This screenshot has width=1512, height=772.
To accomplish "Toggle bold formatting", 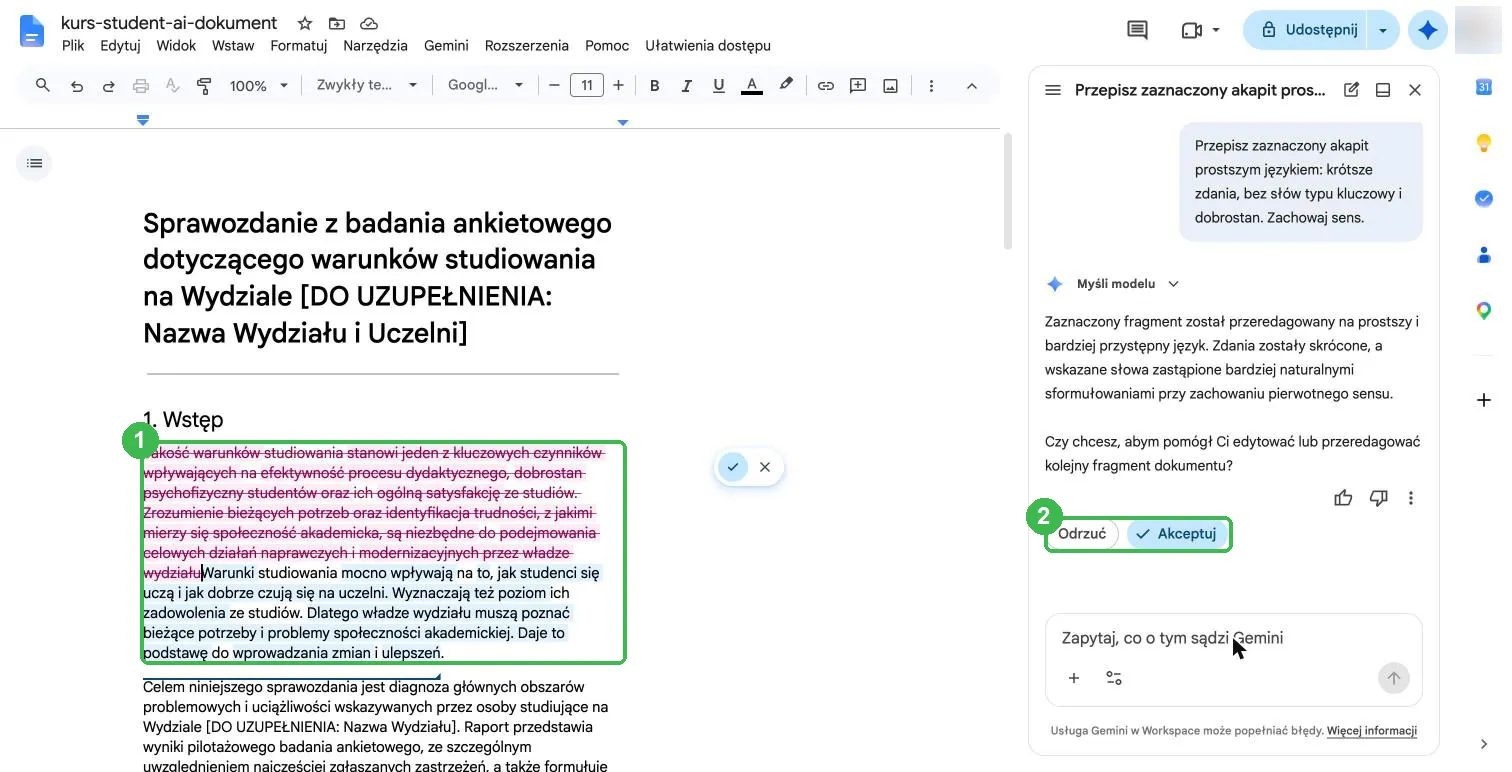I will coord(655,86).
